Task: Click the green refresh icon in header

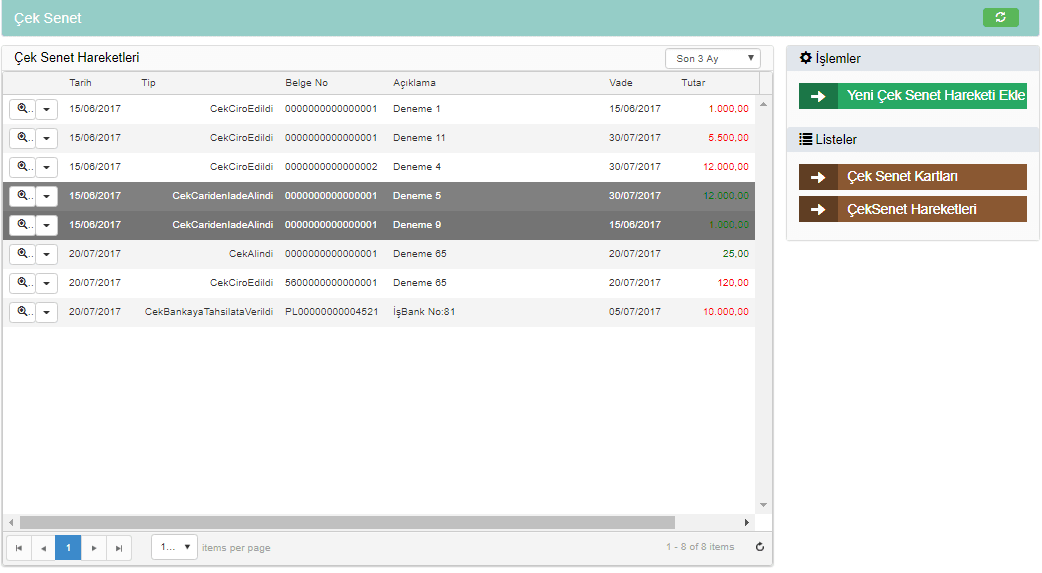Action: (1000, 17)
